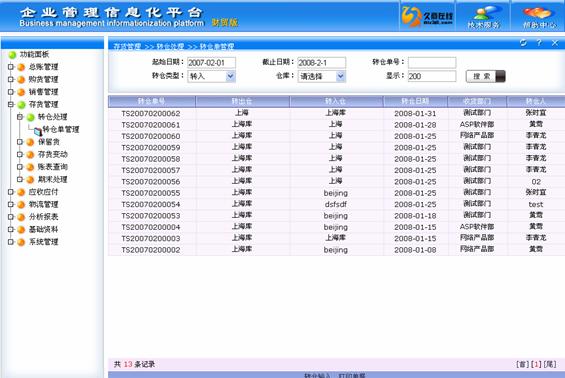
Task: Collapse the 存货管理 tree node
Action: point(11,104)
